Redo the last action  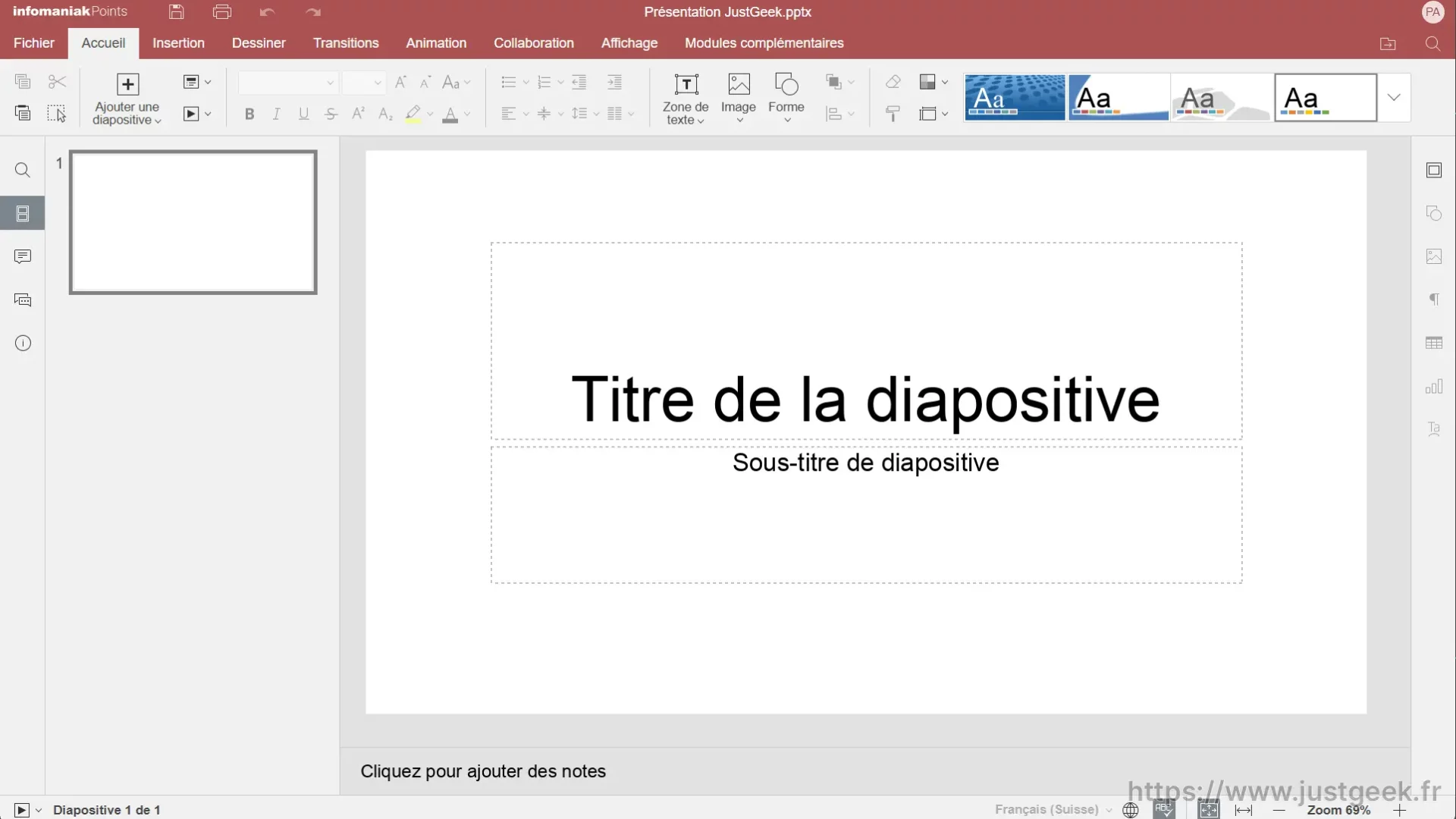(313, 12)
